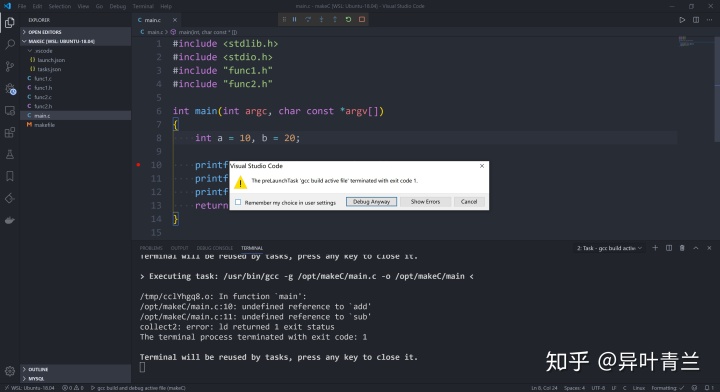The height and width of the screenshot is (392, 720).
Task: Open the Test flask view
Action: 10,155
